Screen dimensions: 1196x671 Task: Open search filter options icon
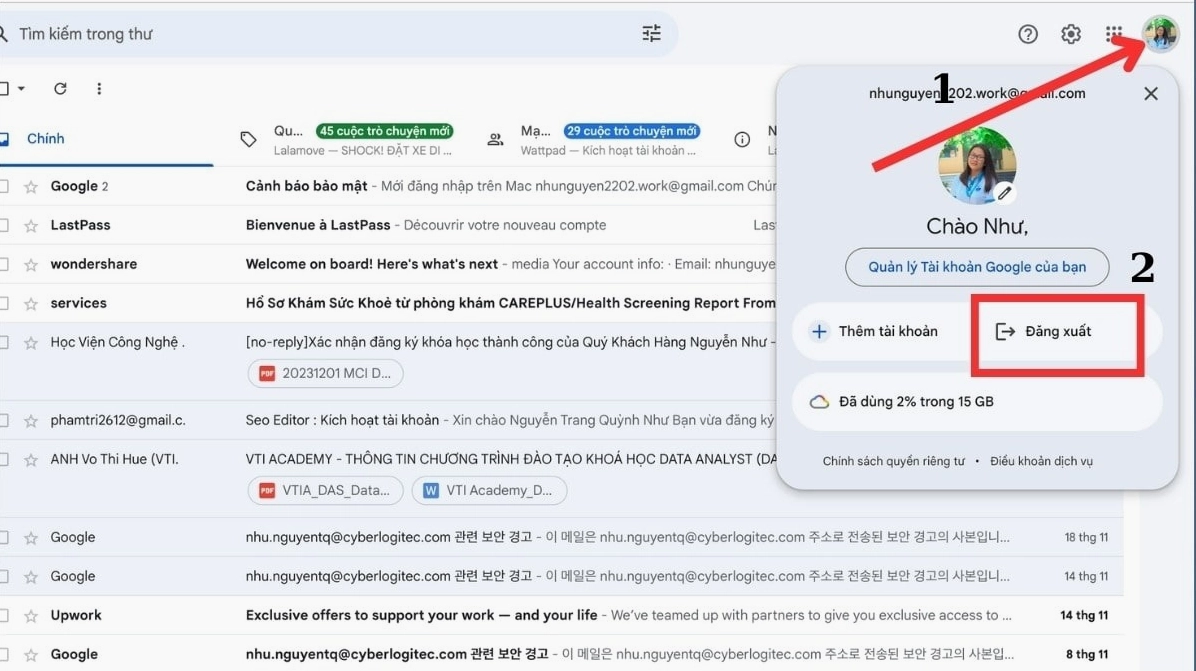pyautogui.click(x=652, y=34)
